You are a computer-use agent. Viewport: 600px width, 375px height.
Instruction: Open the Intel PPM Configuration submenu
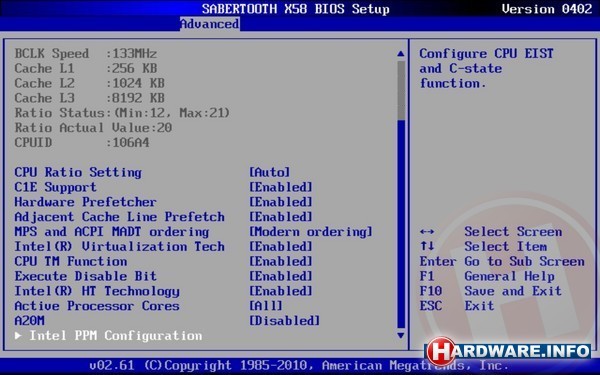(x=116, y=336)
